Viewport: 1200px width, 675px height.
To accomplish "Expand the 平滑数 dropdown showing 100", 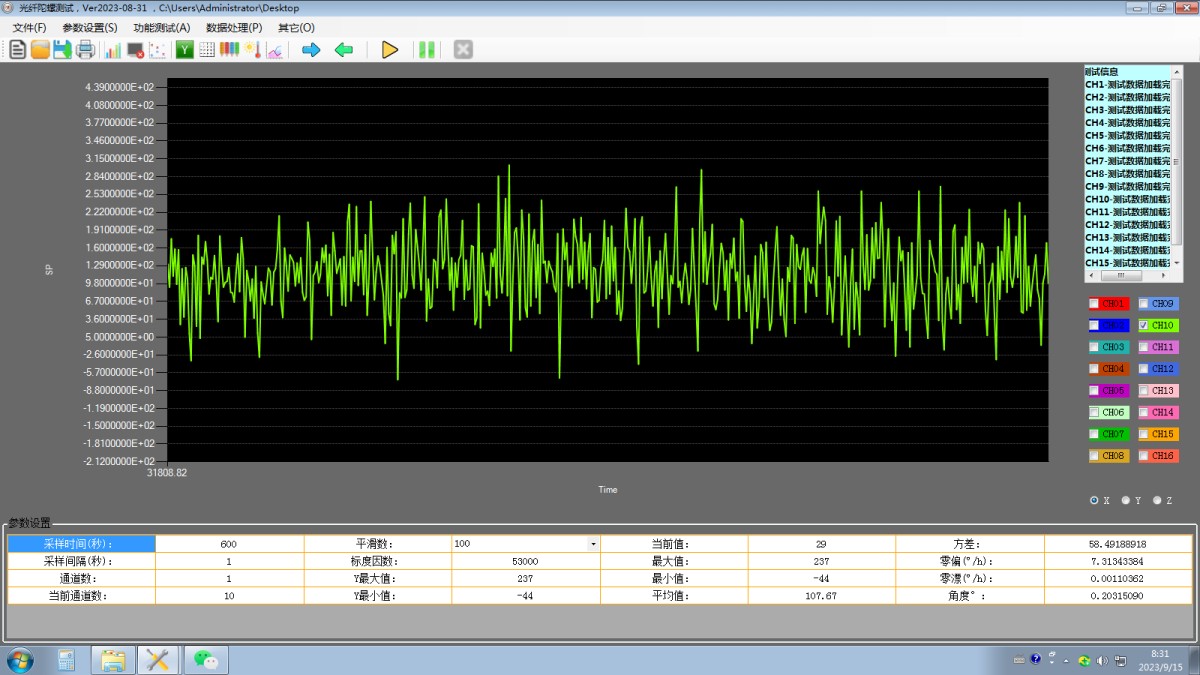I will pos(593,544).
